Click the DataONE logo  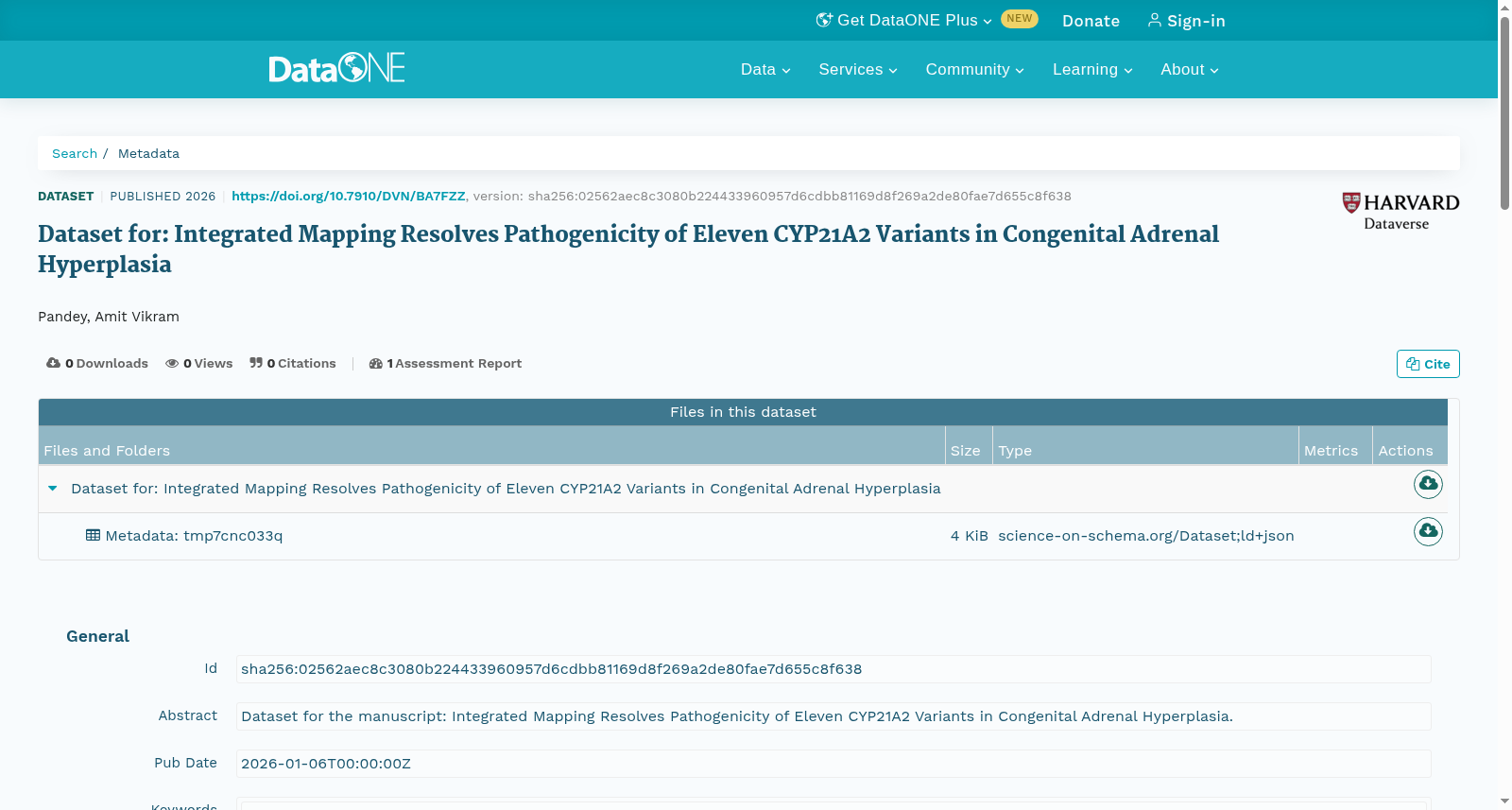(336, 68)
